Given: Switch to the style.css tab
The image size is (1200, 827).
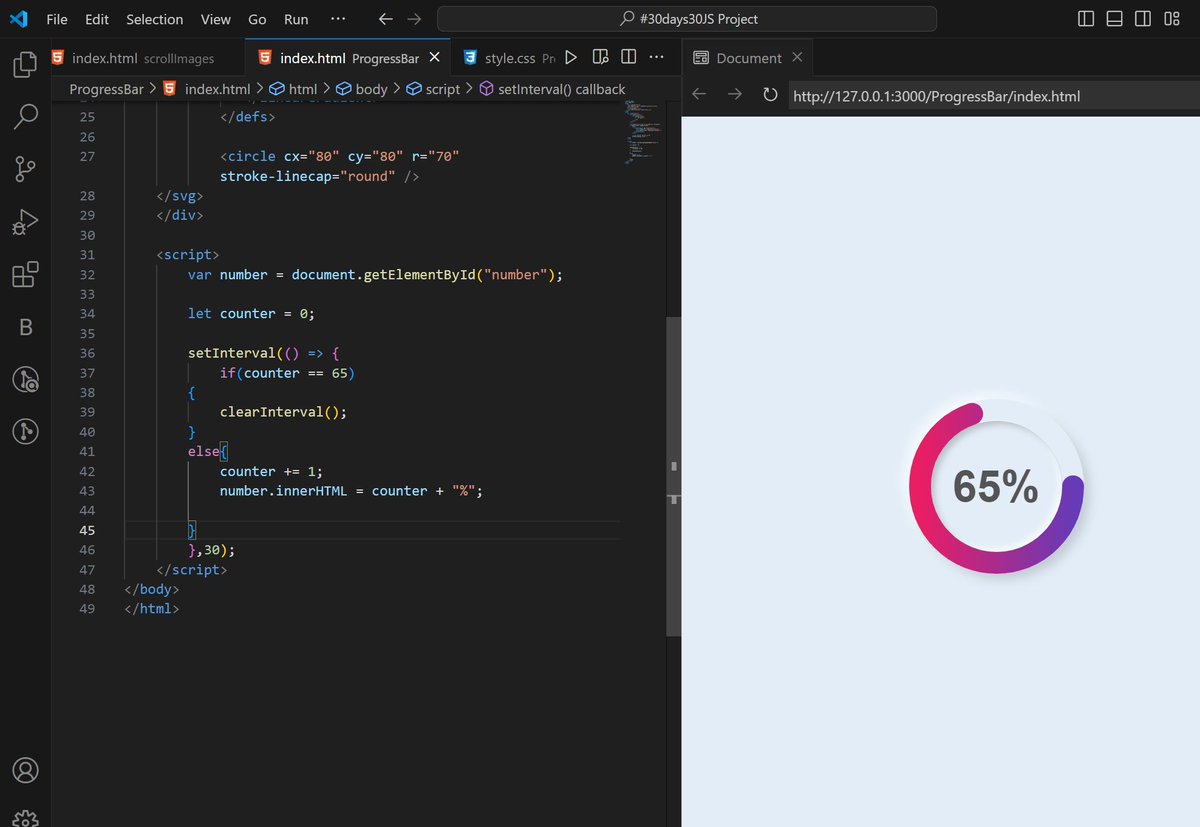Looking at the screenshot, I should pos(509,57).
